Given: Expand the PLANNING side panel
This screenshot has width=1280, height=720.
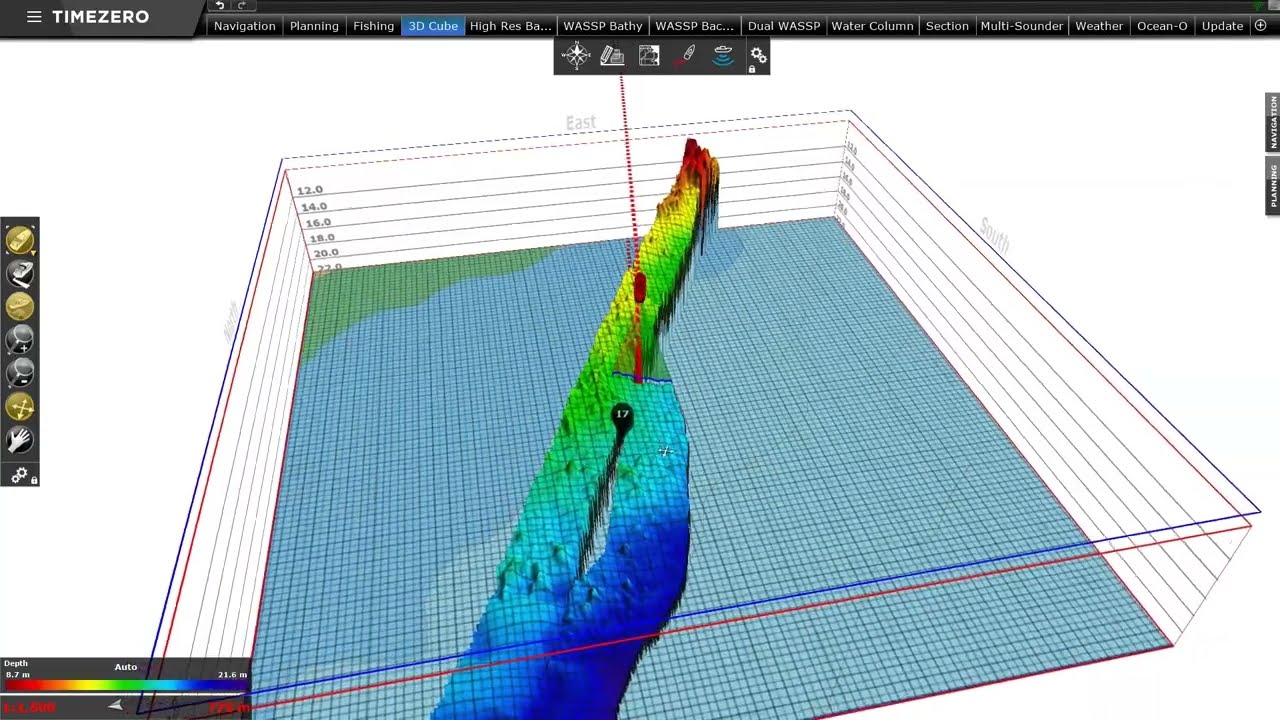Looking at the screenshot, I should [1273, 185].
